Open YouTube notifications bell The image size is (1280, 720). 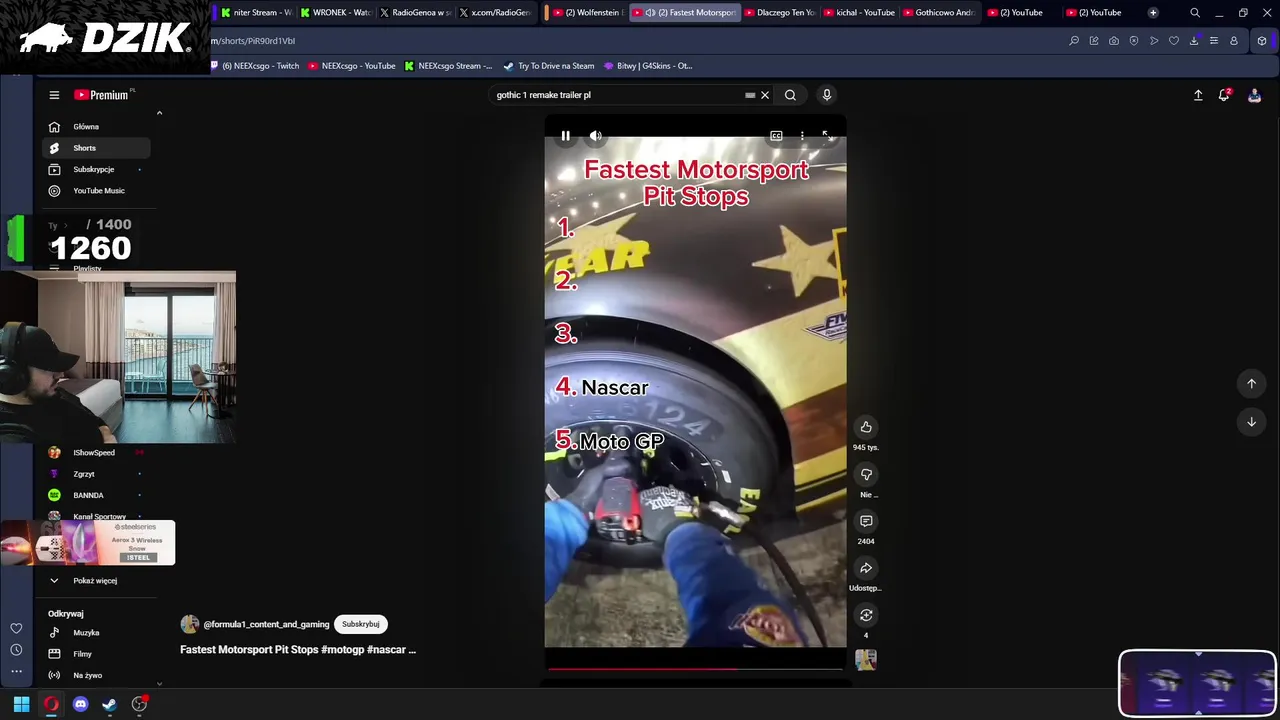click(1224, 95)
